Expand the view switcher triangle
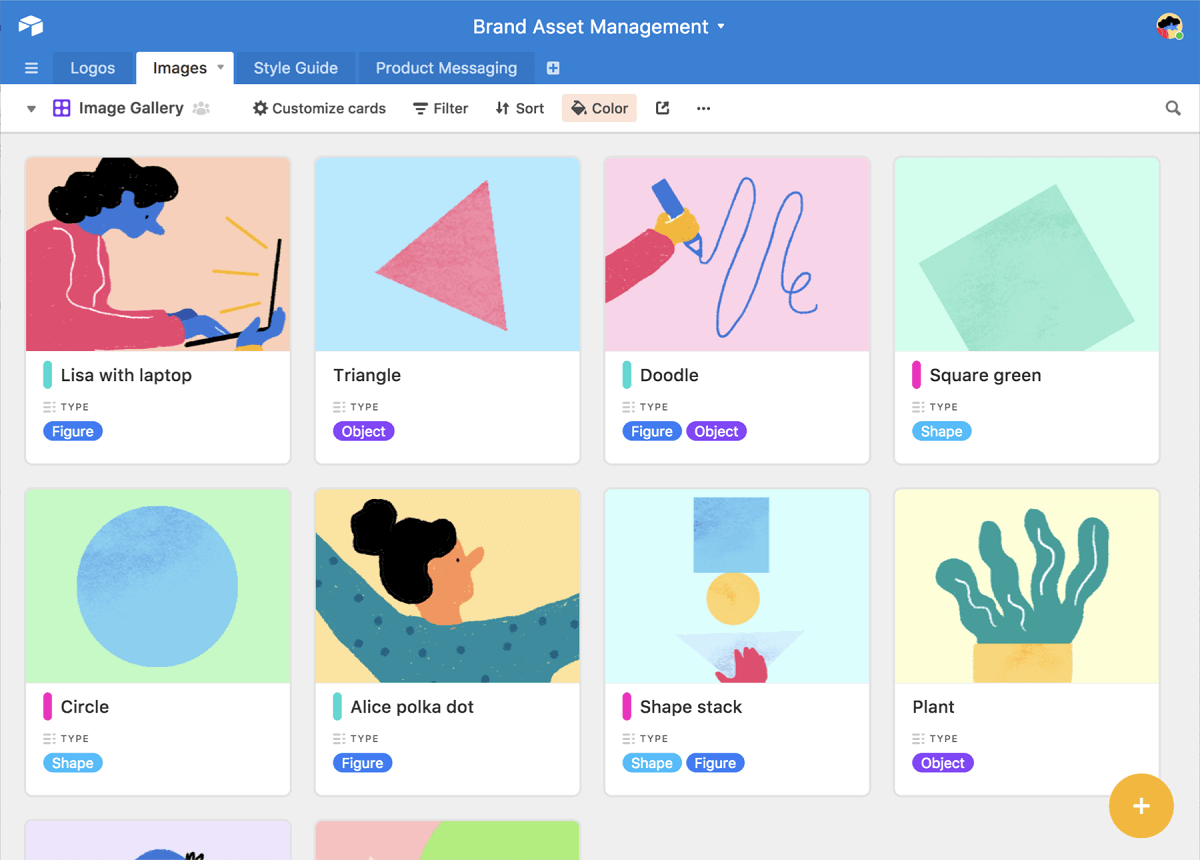1200x860 pixels. (31, 108)
